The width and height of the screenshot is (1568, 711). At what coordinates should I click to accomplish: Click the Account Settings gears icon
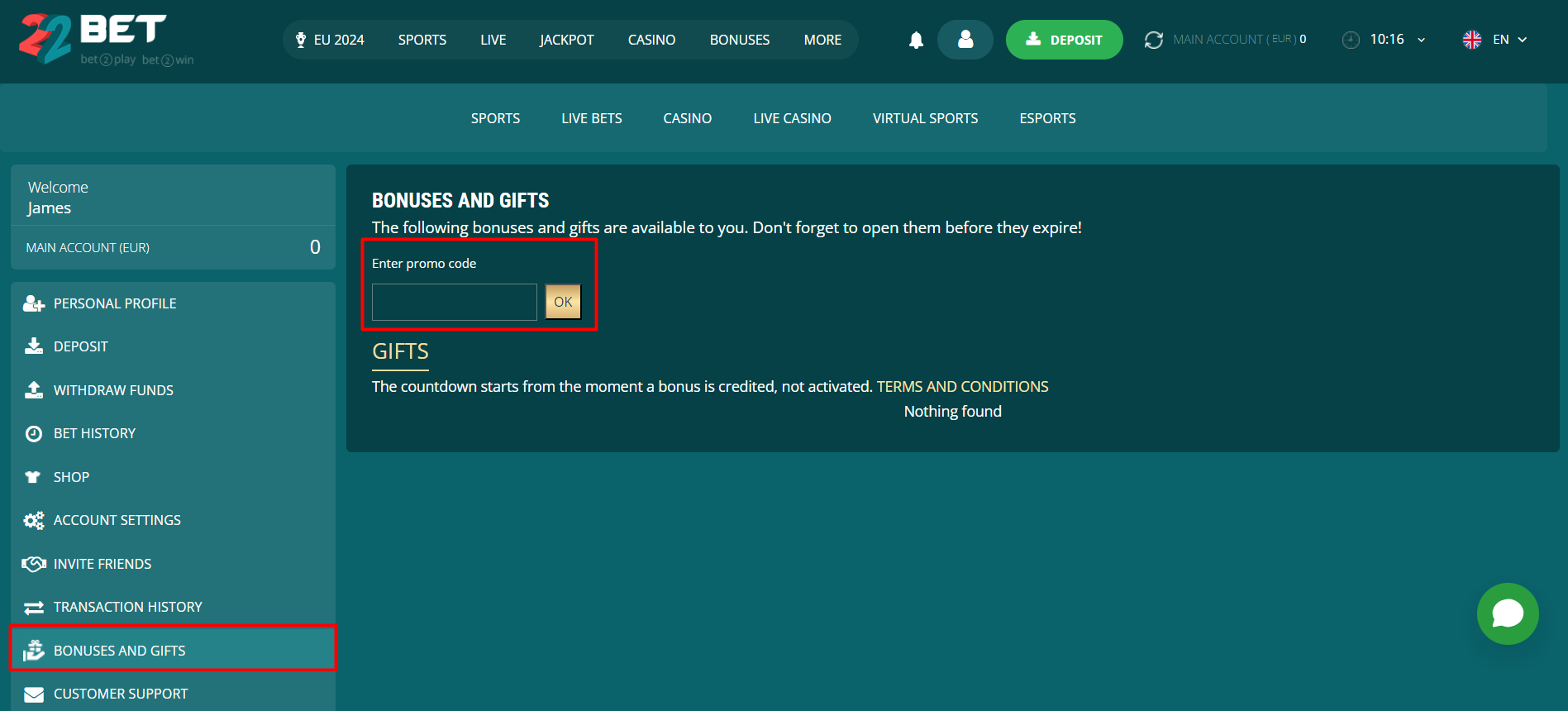34,521
